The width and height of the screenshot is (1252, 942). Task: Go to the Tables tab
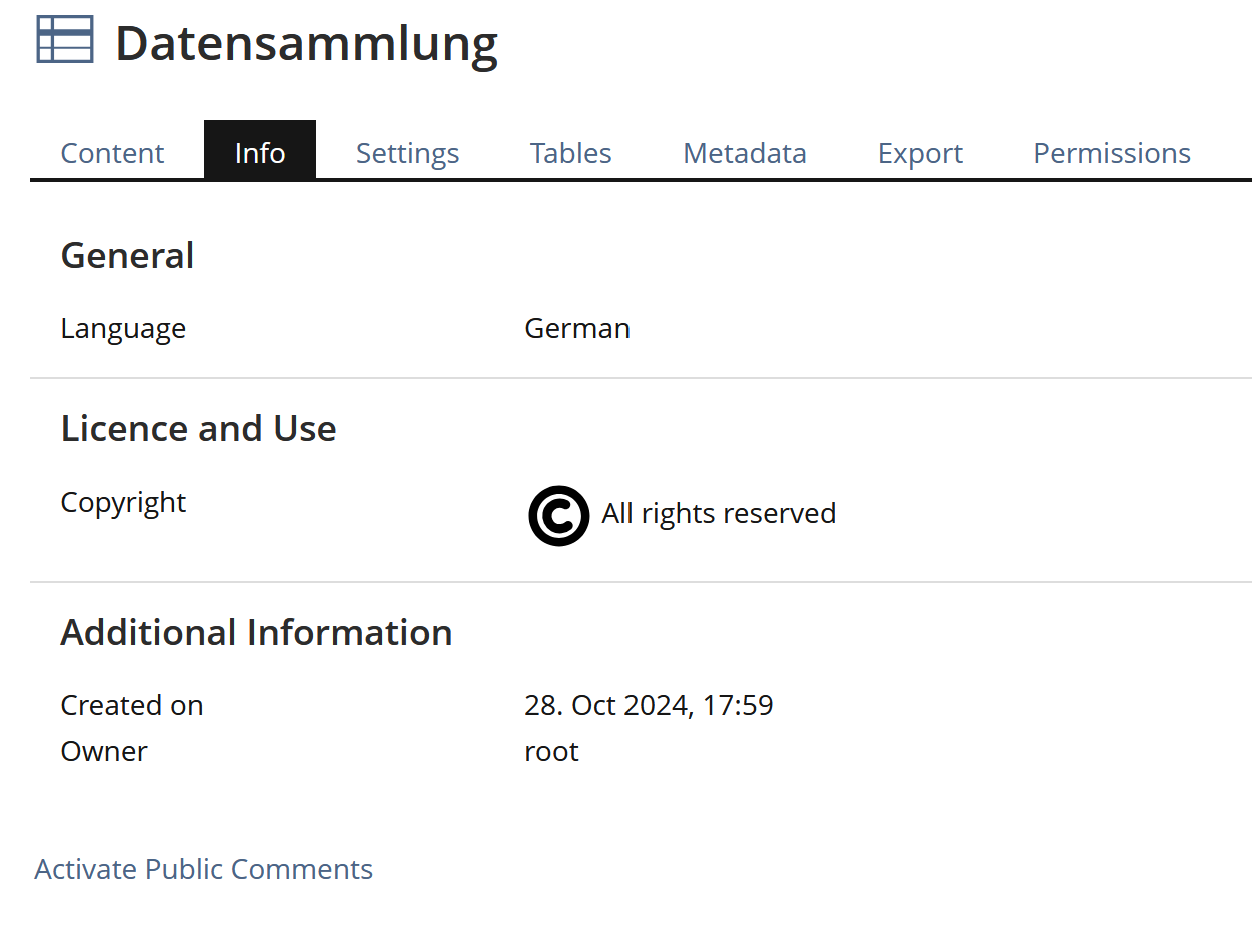(x=570, y=153)
